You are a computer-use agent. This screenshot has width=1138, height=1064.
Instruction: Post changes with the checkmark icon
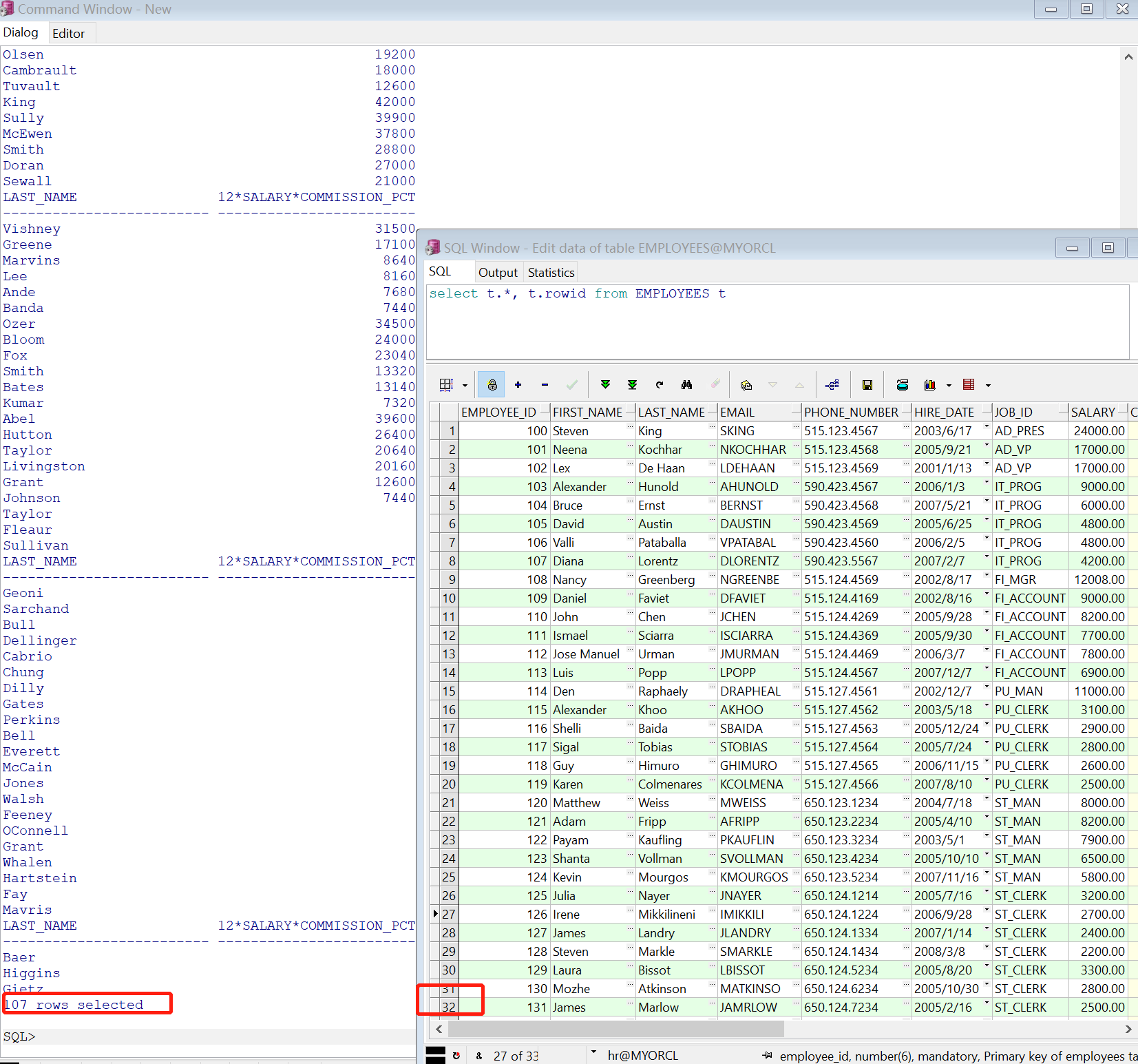(x=571, y=385)
